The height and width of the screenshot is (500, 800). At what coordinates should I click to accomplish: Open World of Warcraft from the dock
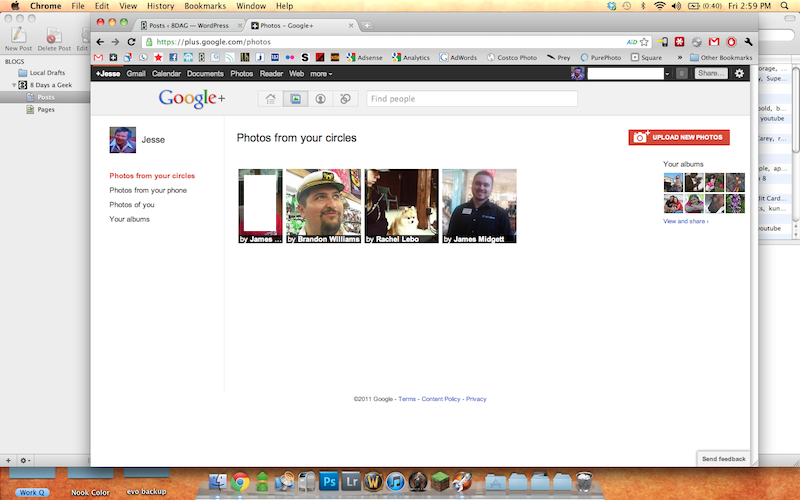click(373, 481)
